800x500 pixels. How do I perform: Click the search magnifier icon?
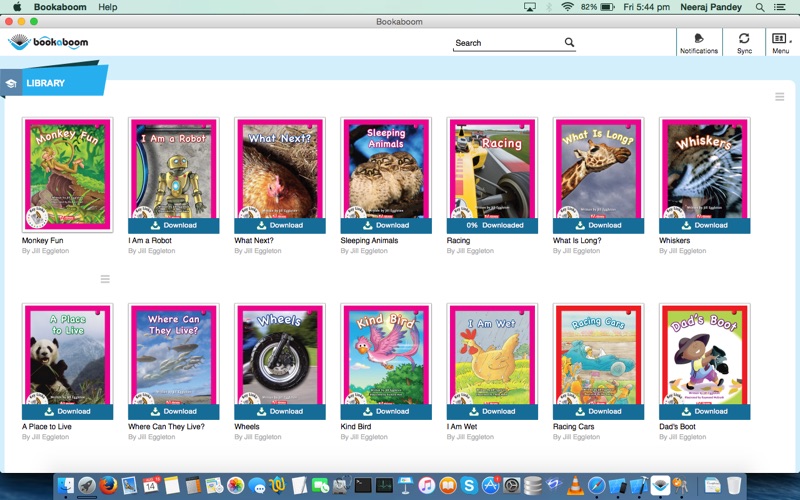(x=569, y=42)
